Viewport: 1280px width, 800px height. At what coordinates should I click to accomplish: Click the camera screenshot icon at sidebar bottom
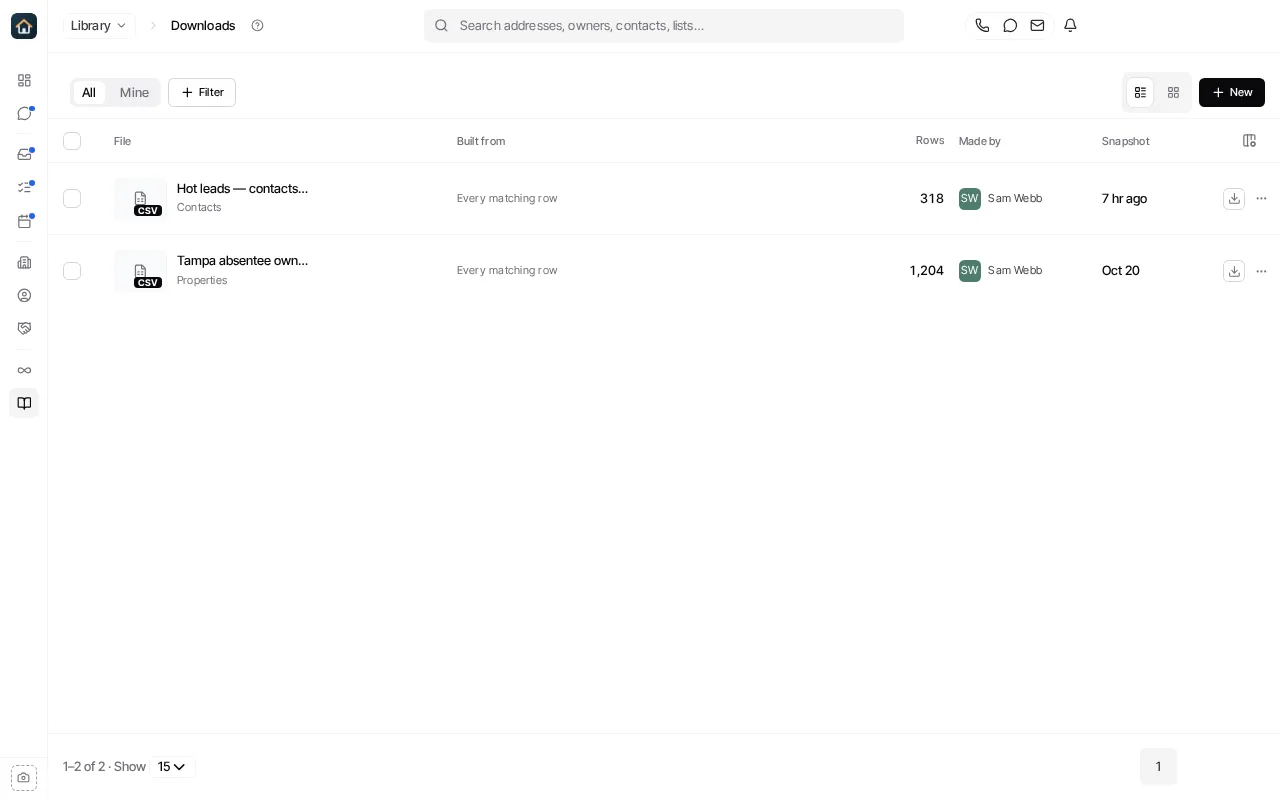coord(24,778)
